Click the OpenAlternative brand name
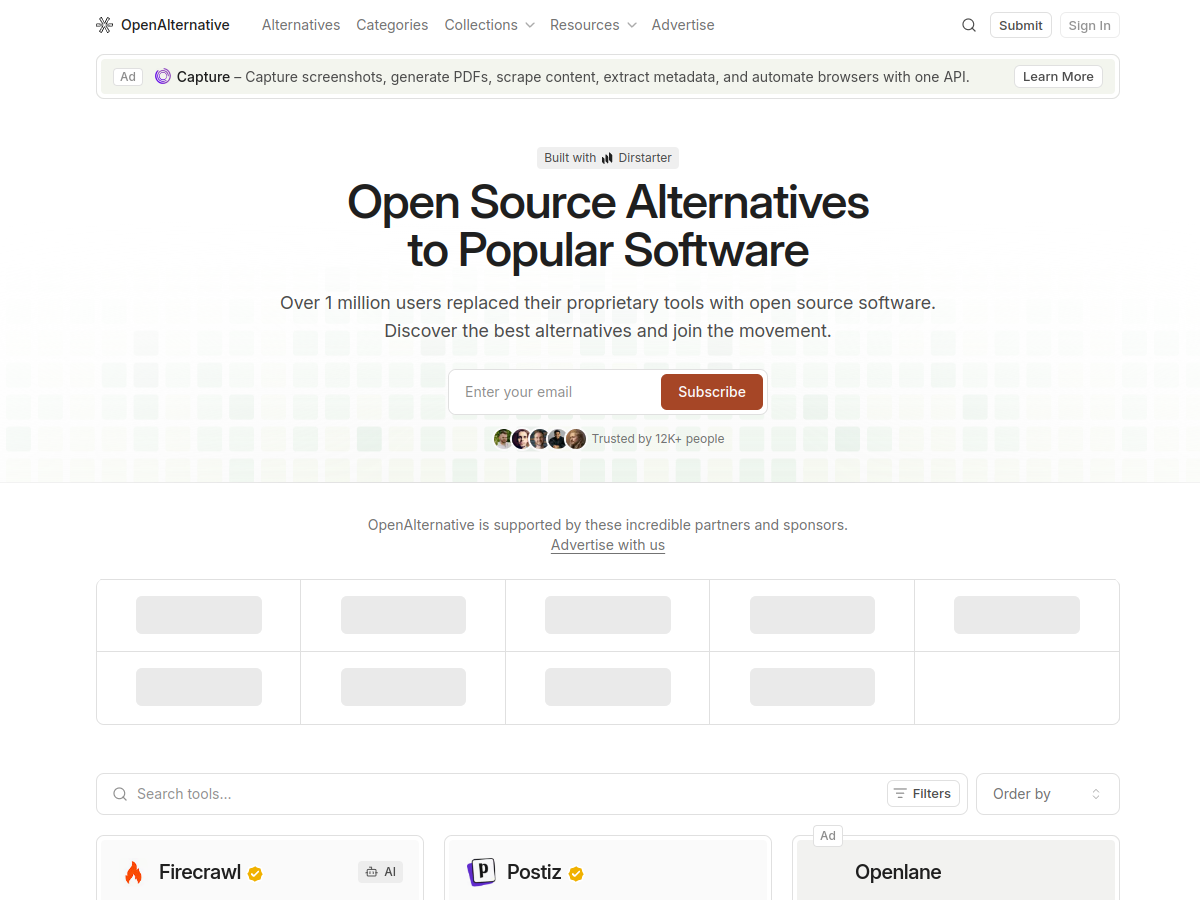1200x900 pixels. click(x=175, y=25)
